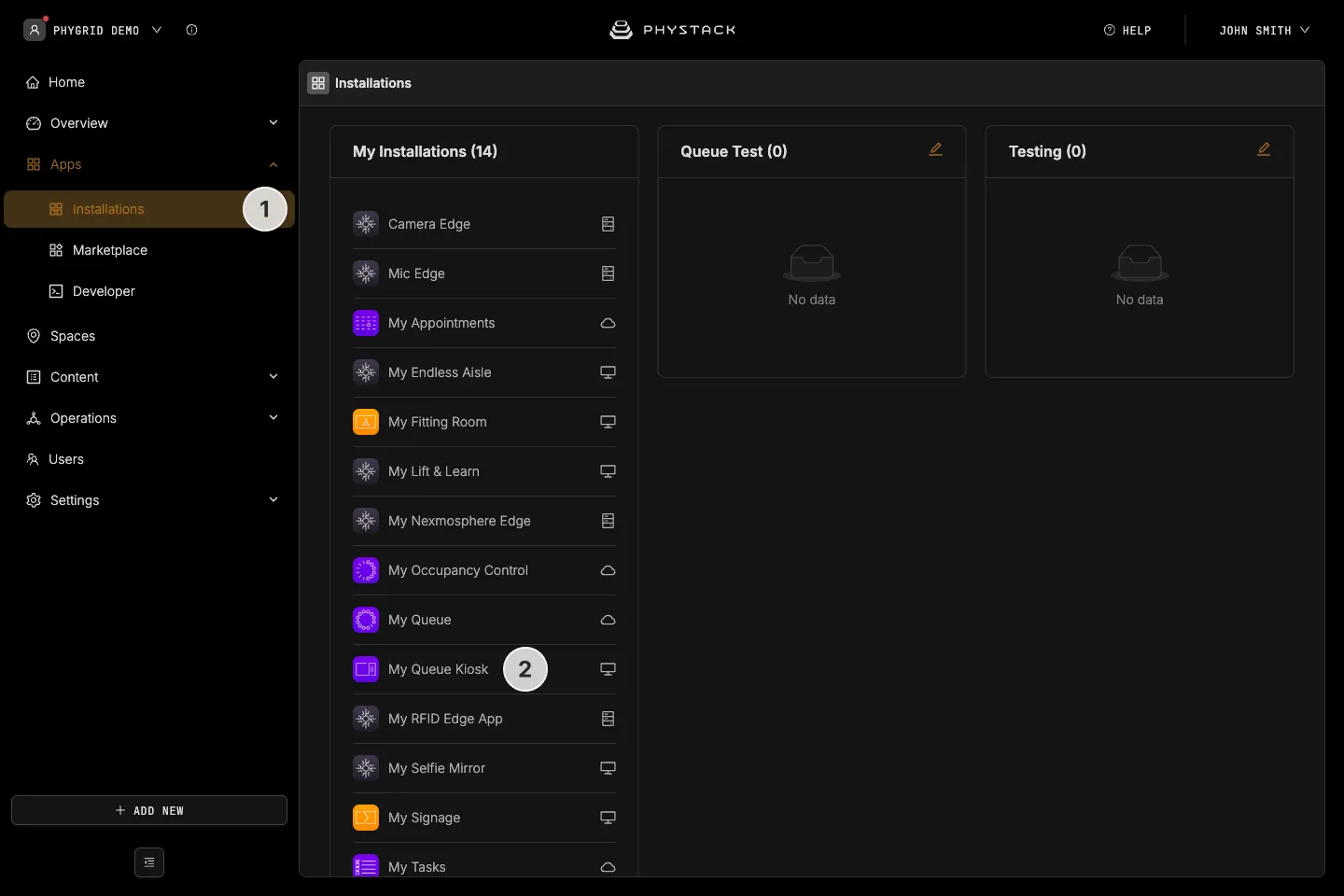Click the My Queue Kiosk purple icon

pos(366,669)
